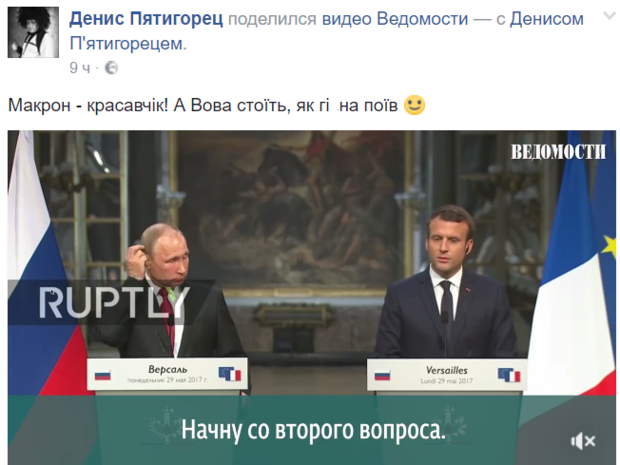Click the public audience globe icon

[x=112, y=68]
